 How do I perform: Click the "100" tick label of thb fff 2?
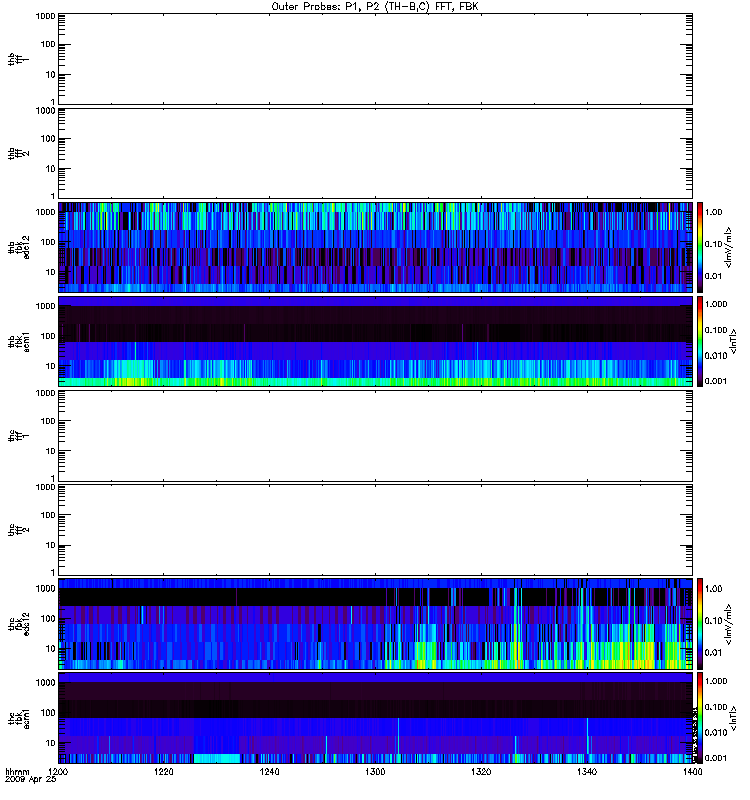point(48,139)
